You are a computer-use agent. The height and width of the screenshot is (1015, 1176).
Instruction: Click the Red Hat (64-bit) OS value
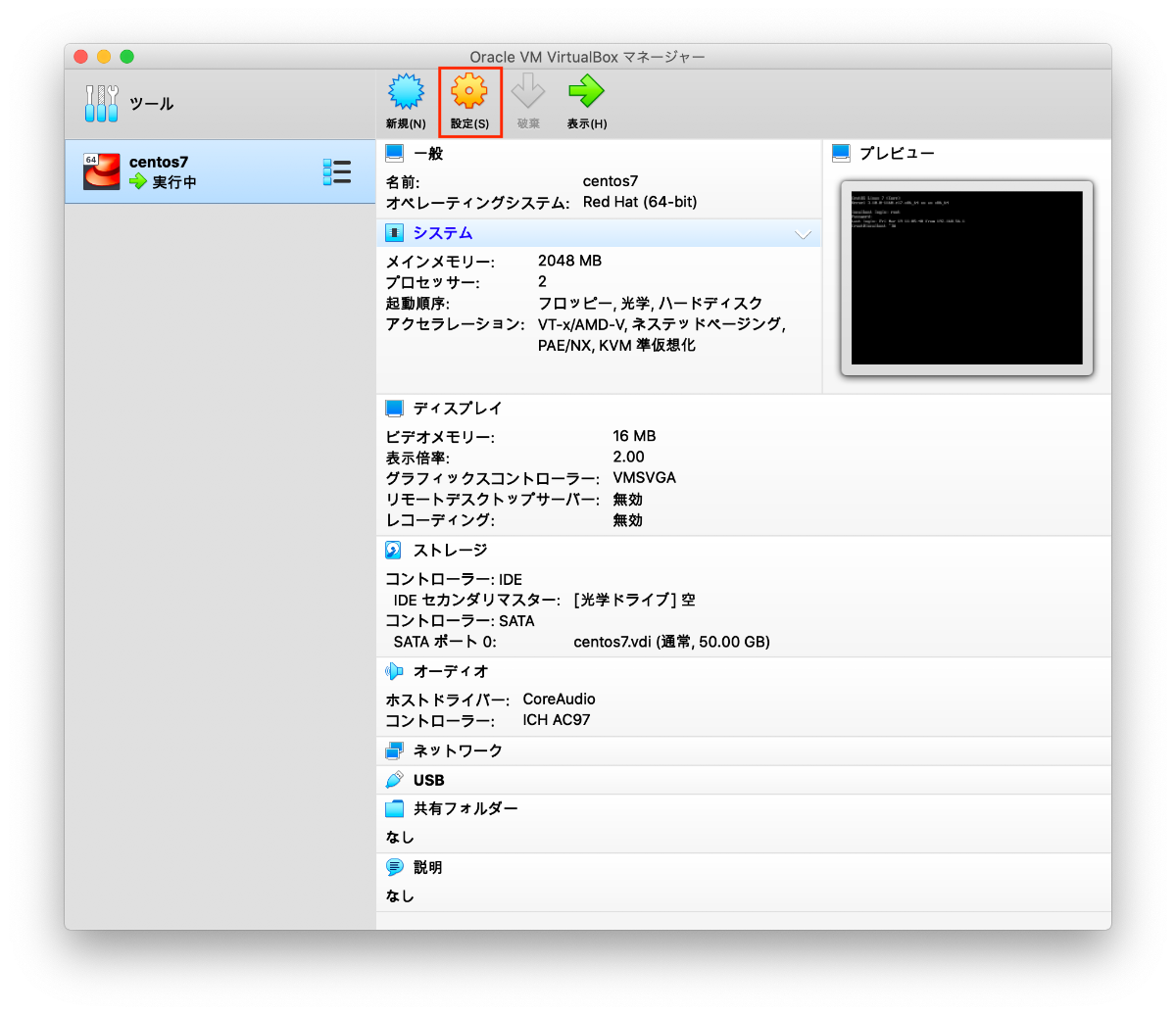tap(640, 202)
